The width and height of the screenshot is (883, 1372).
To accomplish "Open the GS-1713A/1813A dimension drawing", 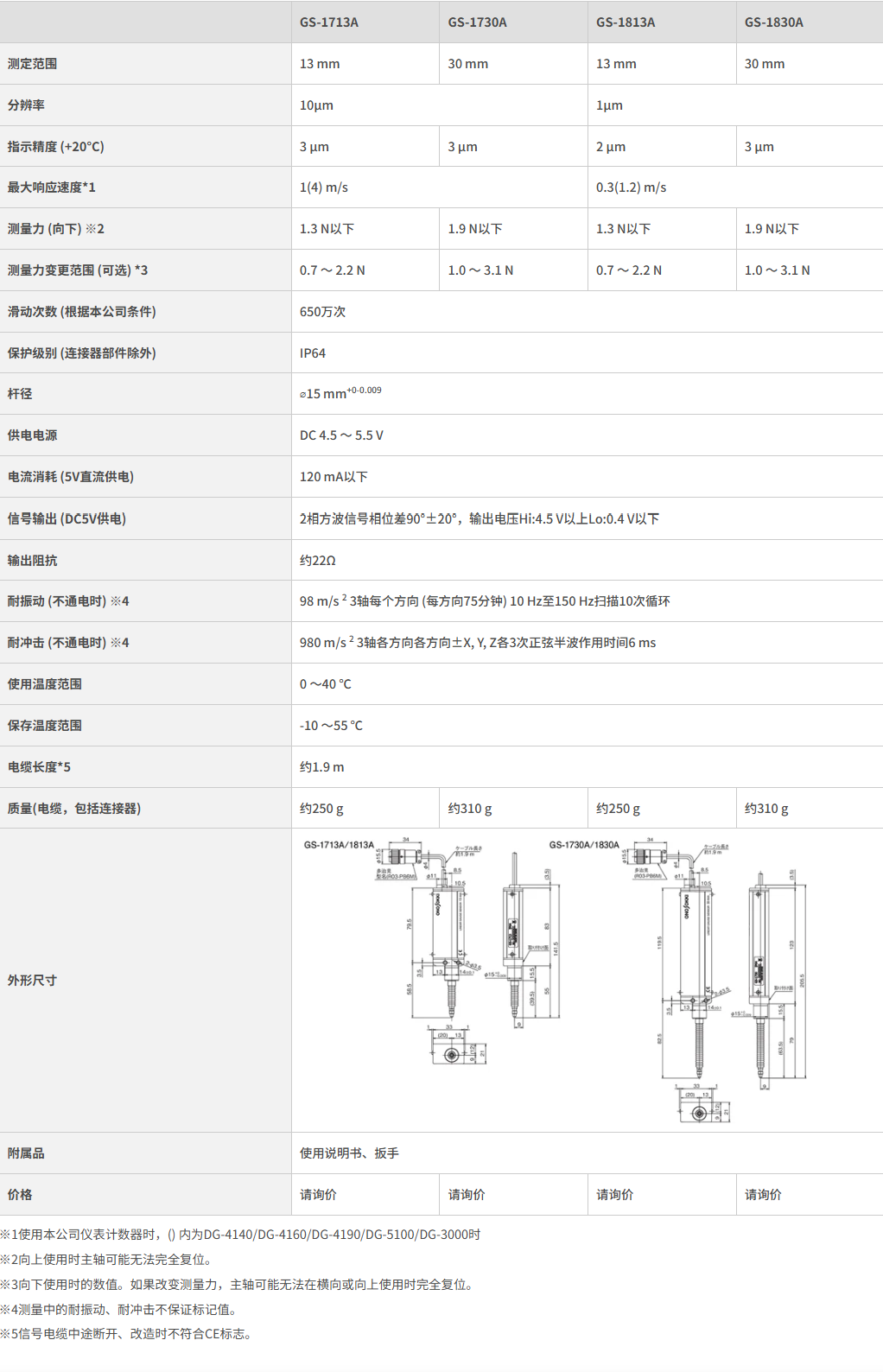I will coord(432,950).
